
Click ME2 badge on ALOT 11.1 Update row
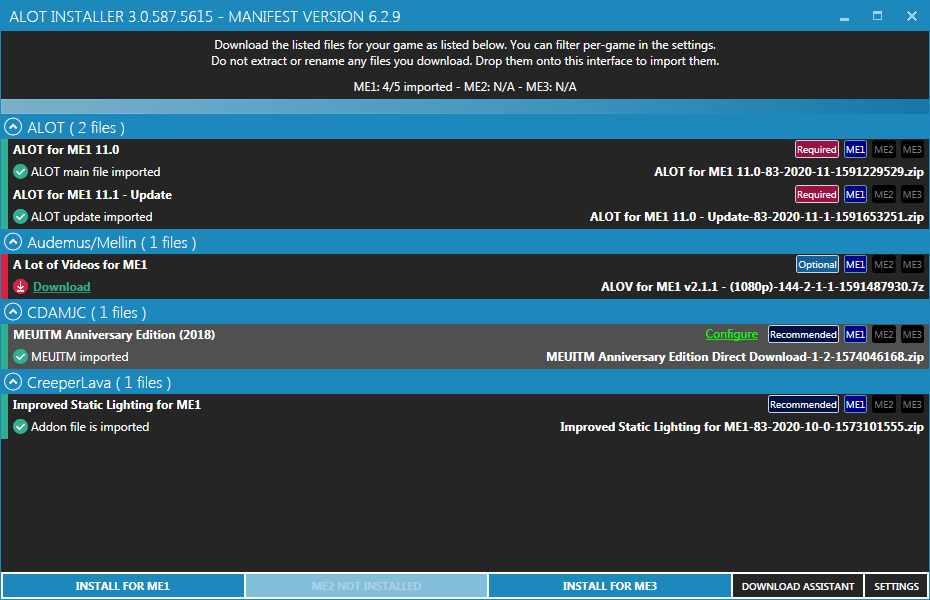click(884, 194)
